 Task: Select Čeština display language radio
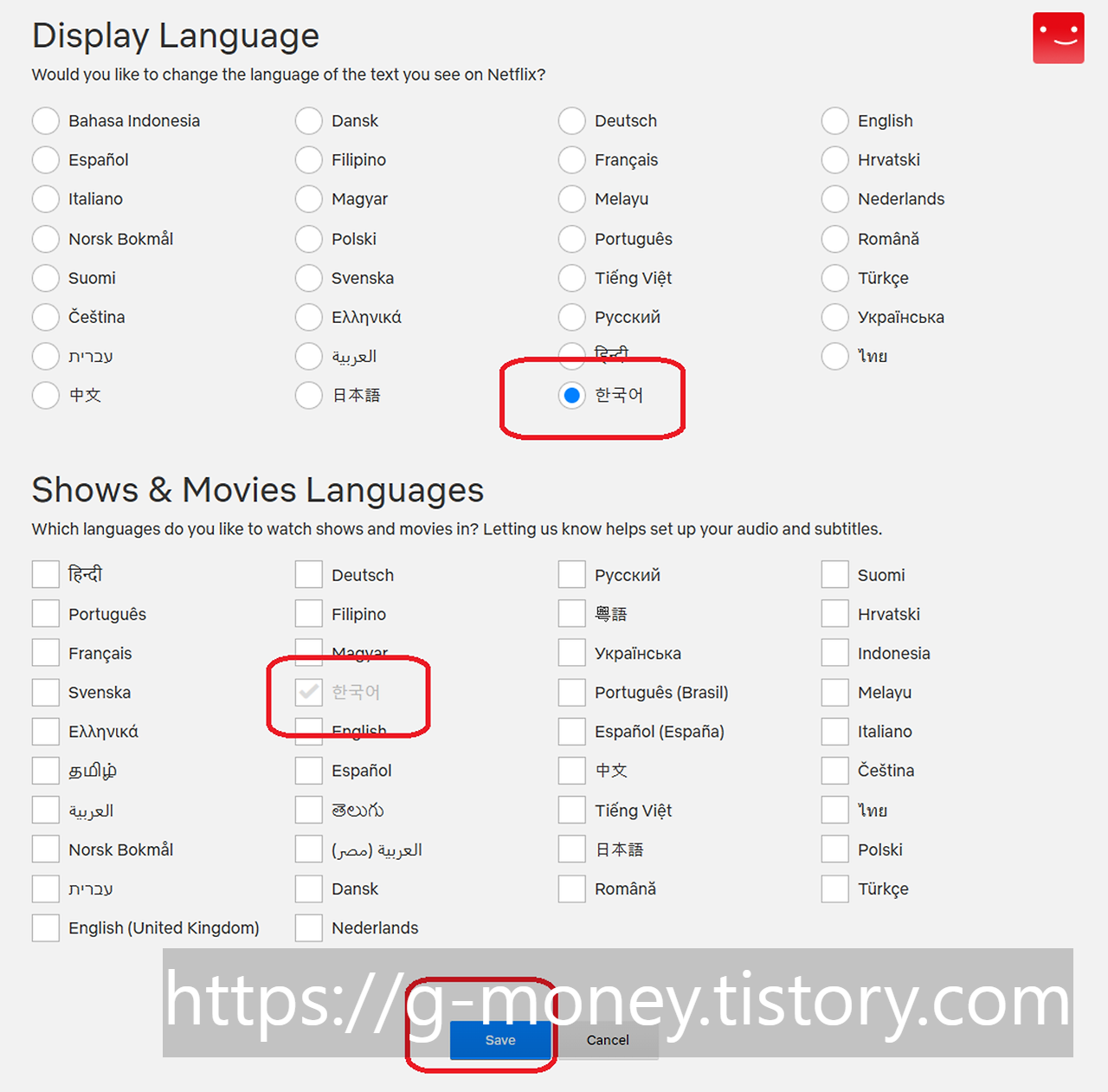(46, 317)
